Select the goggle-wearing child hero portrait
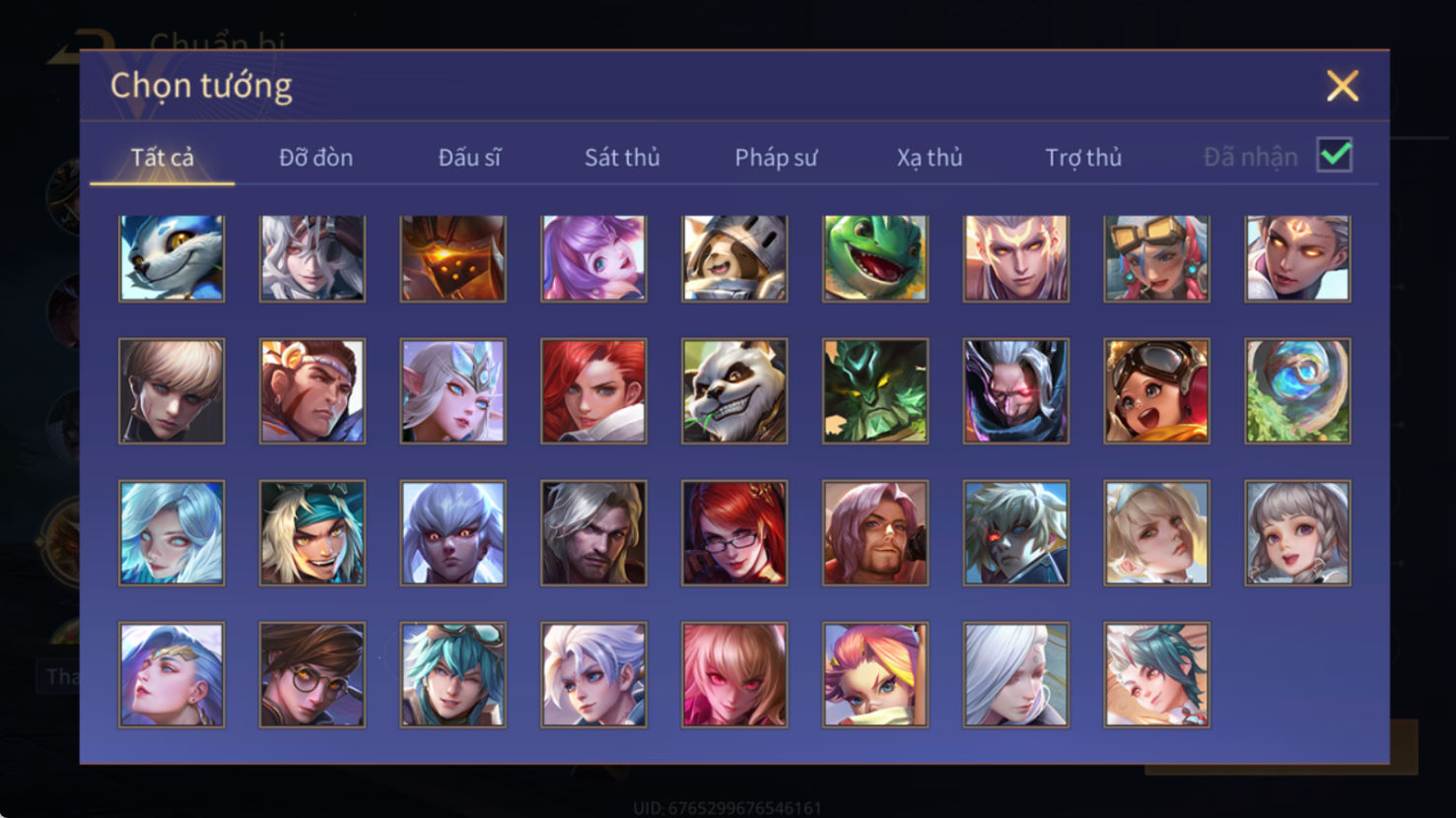This screenshot has width=1456, height=818. [x=1156, y=391]
